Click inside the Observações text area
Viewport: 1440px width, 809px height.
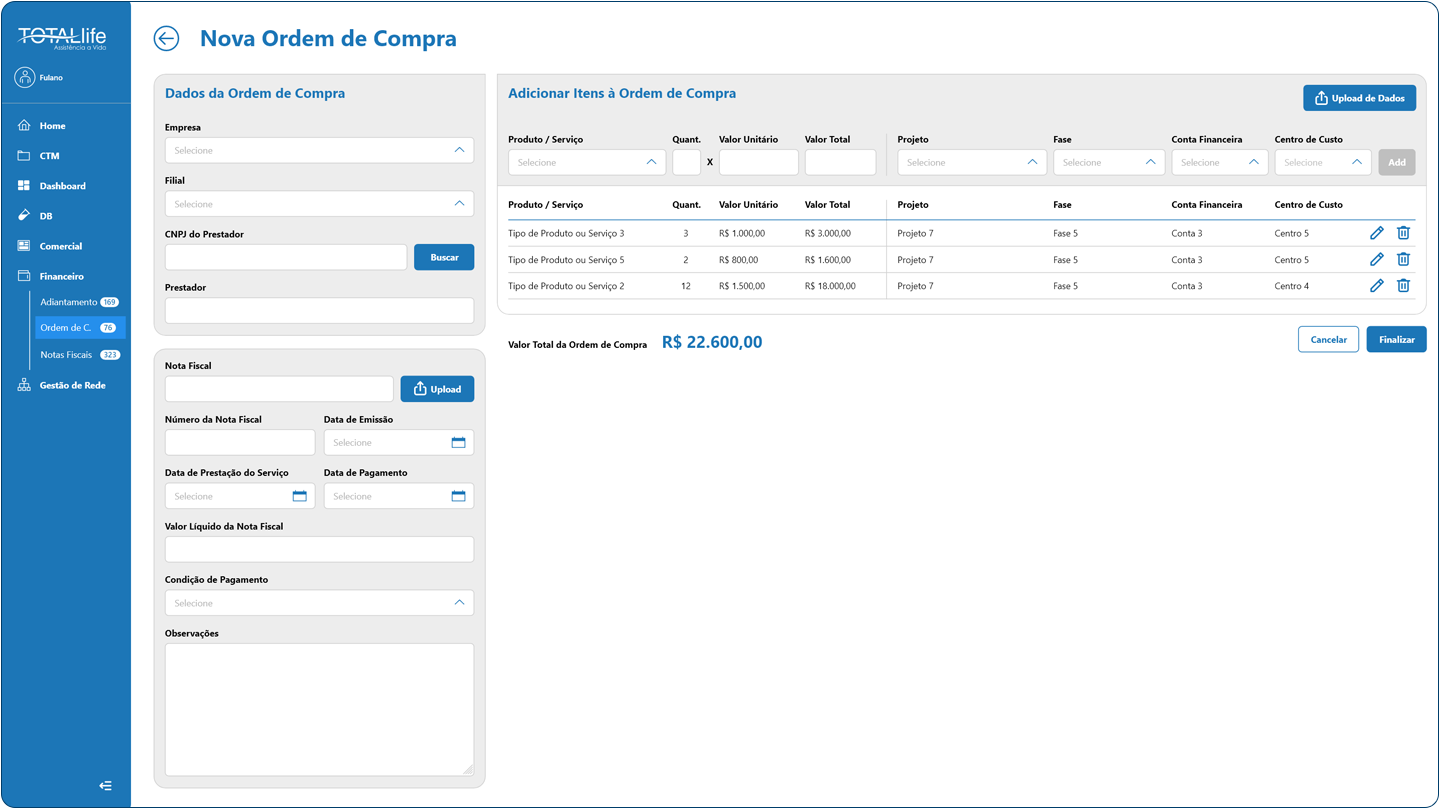[x=319, y=709]
